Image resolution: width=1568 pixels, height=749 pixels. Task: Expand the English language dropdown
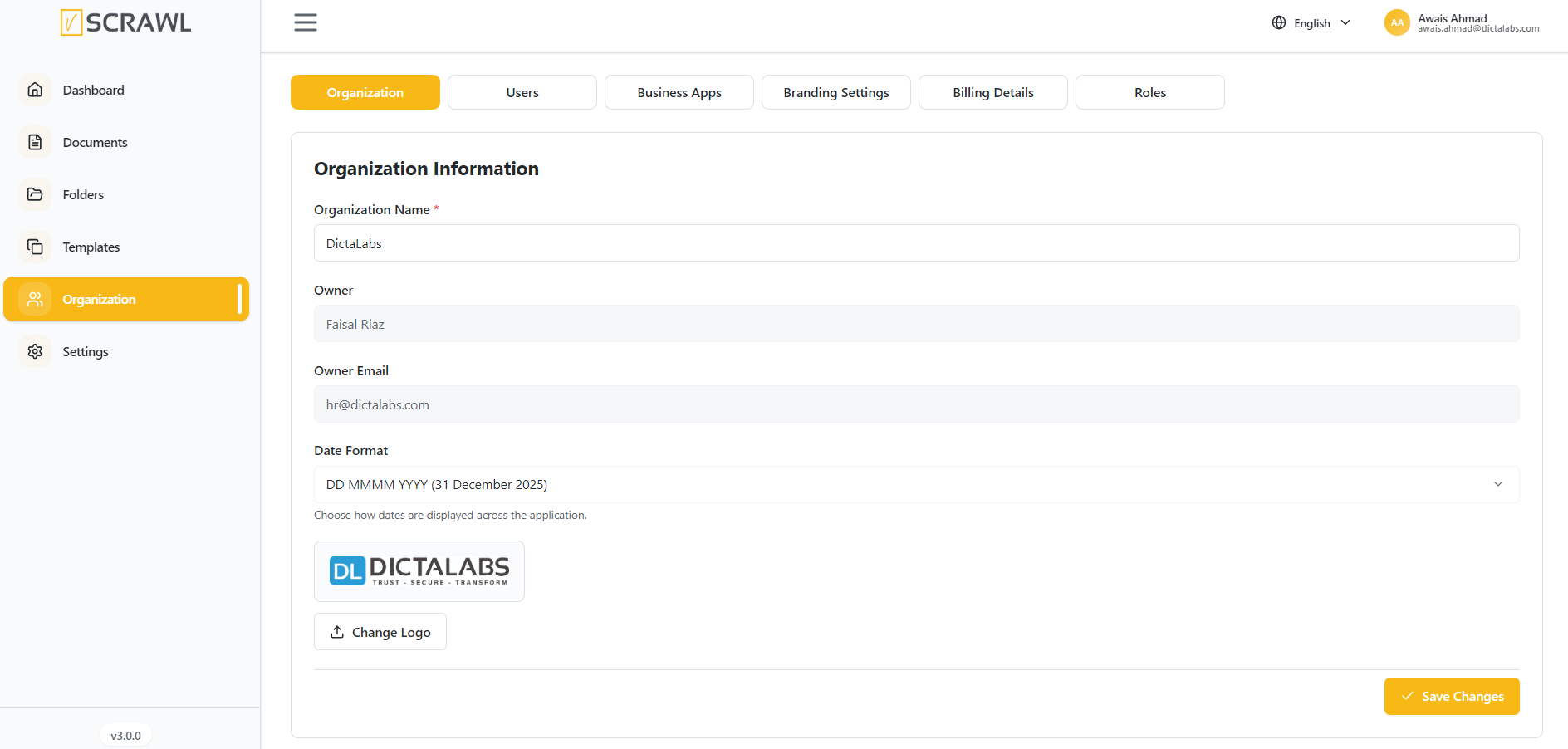pos(1311,23)
